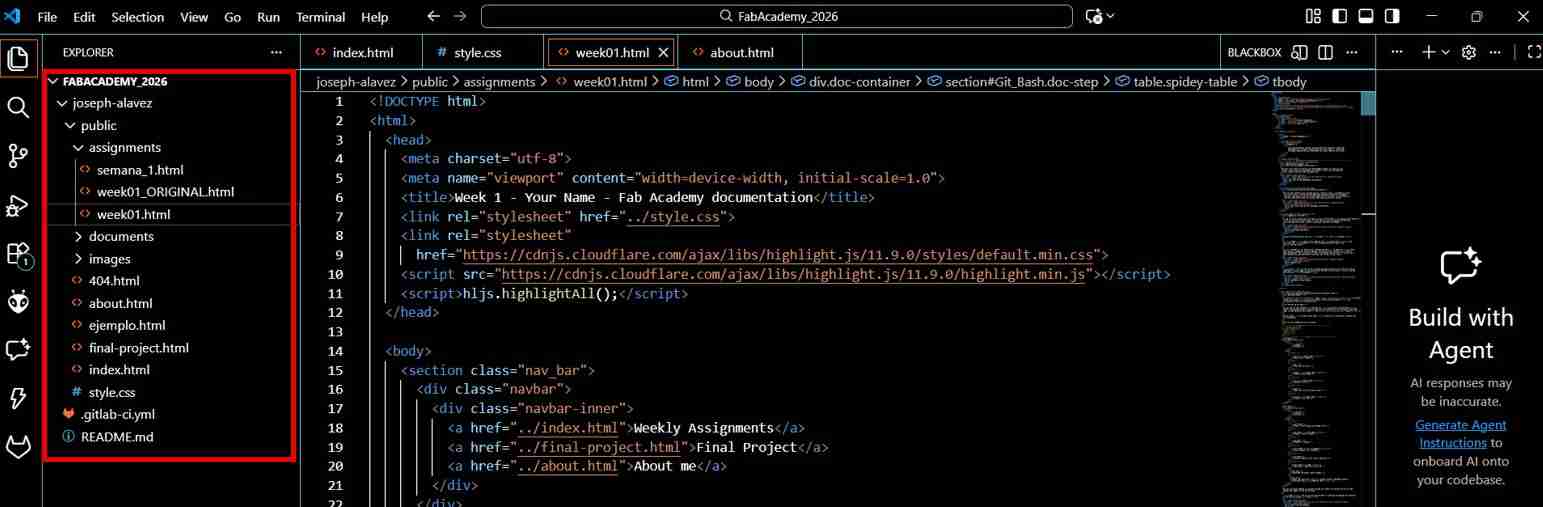Open the Selection menu
The height and width of the screenshot is (507, 1543).
point(137,17)
